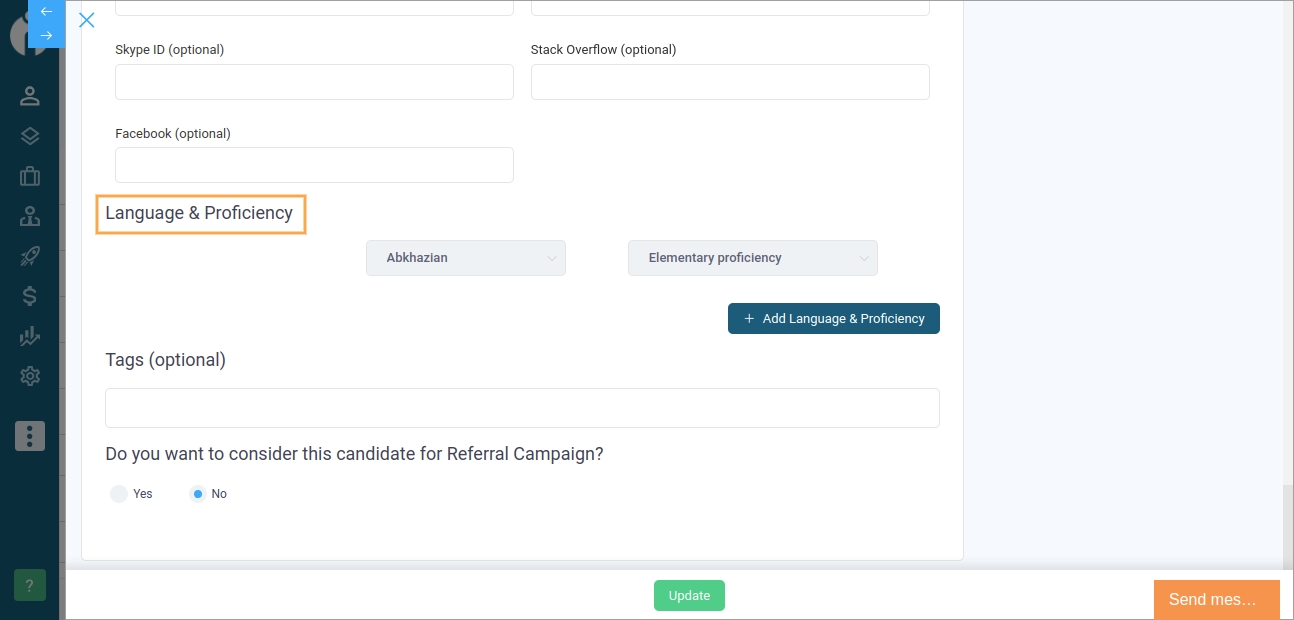The width and height of the screenshot is (1294, 620).
Task: Click the Tags input field
Action: 522,408
